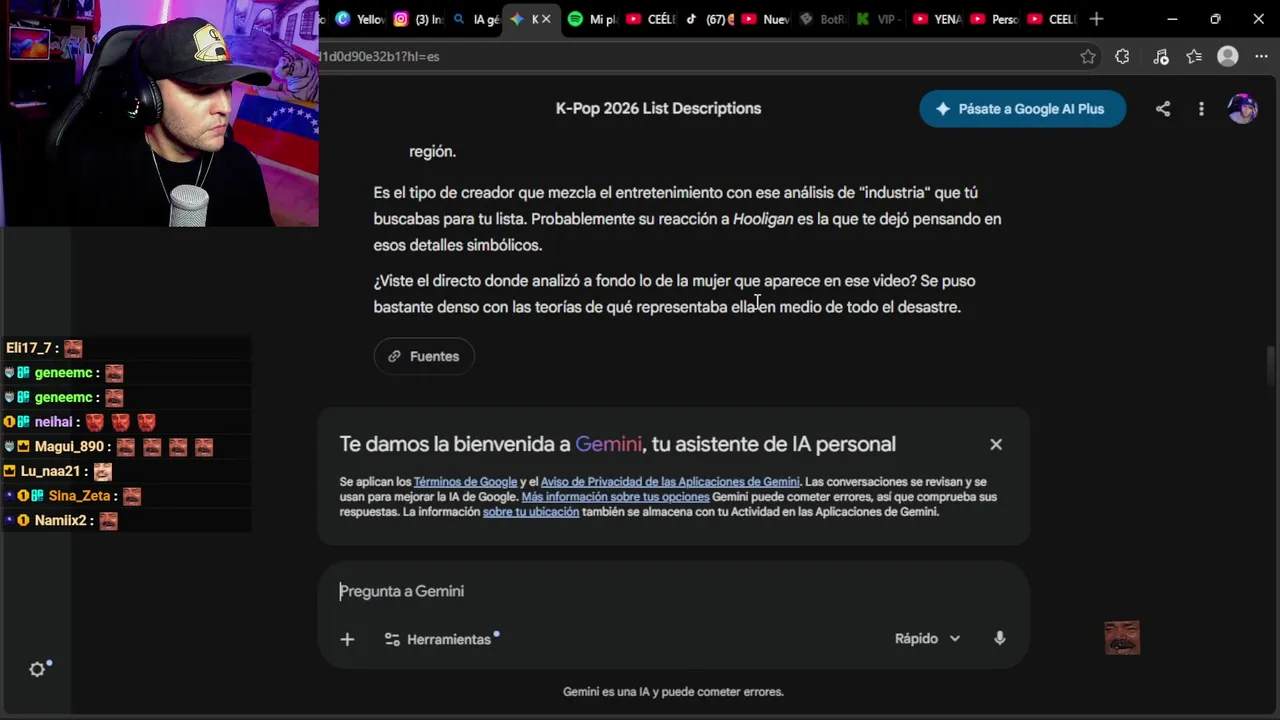Click the page vertical scrollbar thumb

tap(1271, 365)
